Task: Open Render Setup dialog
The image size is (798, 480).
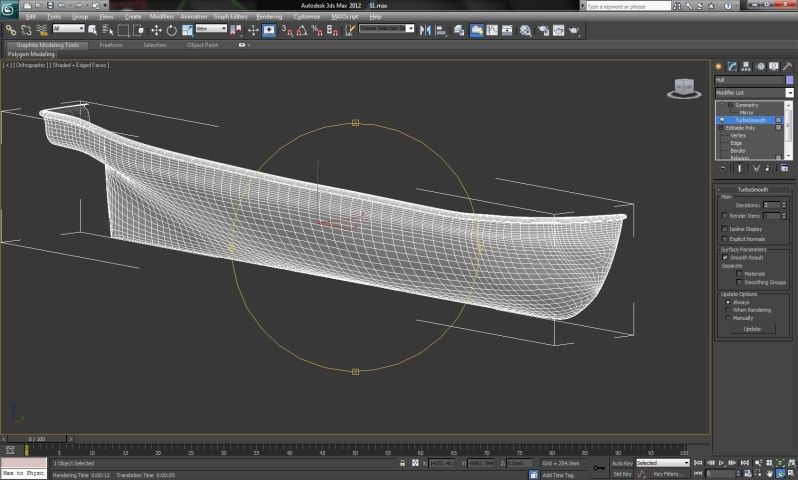Action: (x=544, y=31)
